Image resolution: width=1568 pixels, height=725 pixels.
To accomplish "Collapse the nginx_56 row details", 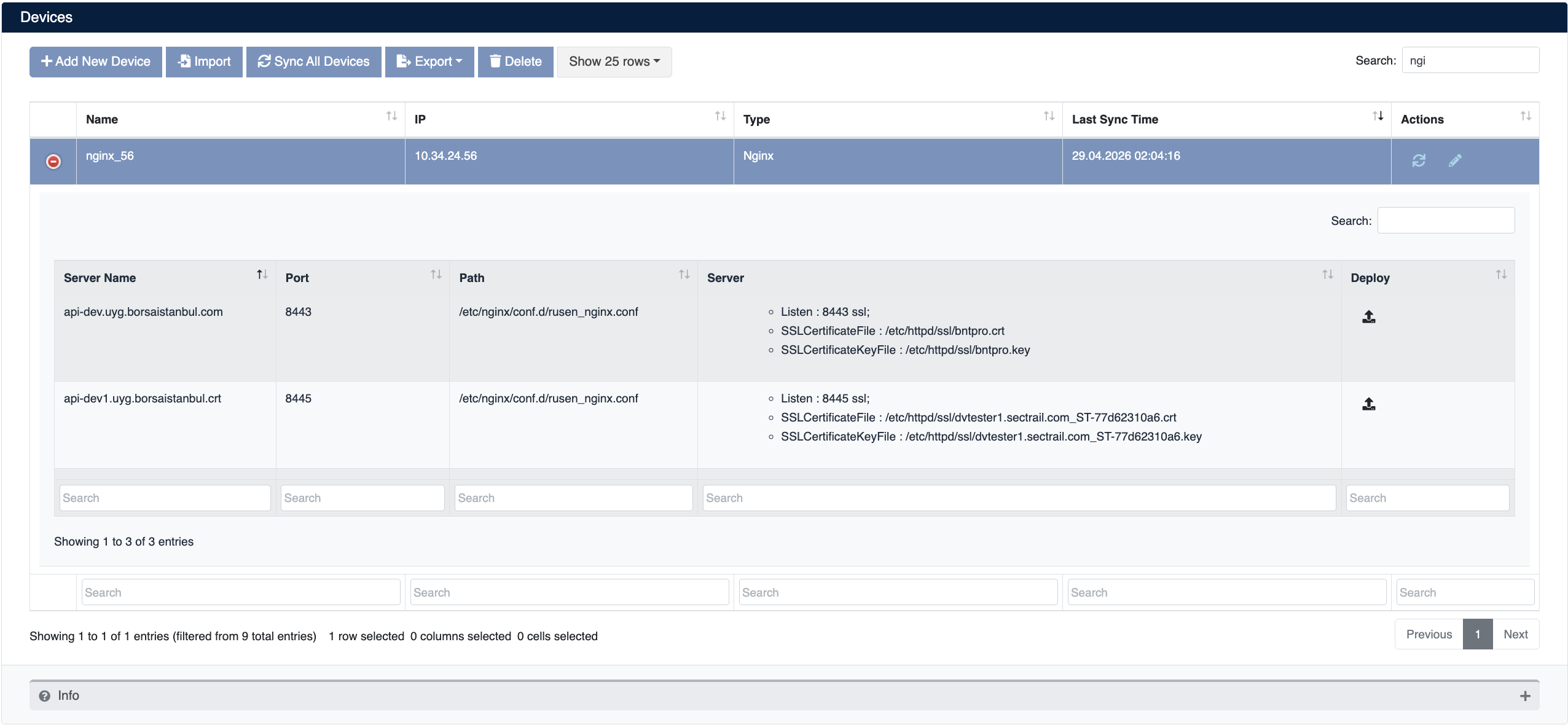I will (53, 161).
